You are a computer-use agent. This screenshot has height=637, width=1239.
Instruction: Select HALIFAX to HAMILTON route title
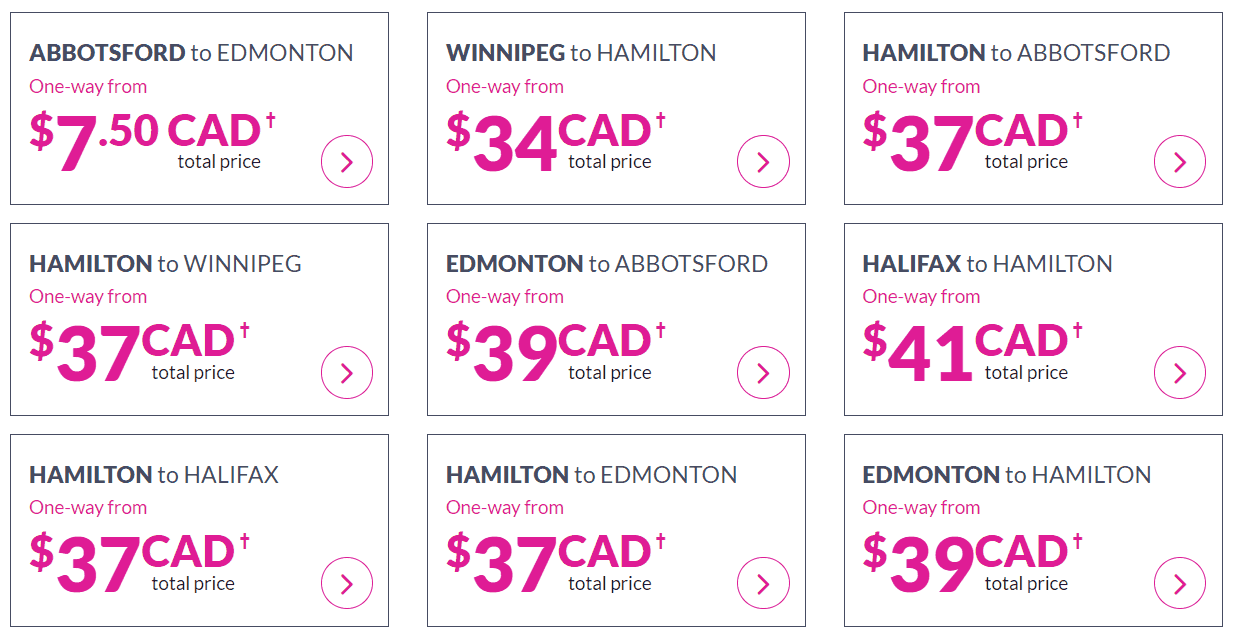tap(987, 264)
